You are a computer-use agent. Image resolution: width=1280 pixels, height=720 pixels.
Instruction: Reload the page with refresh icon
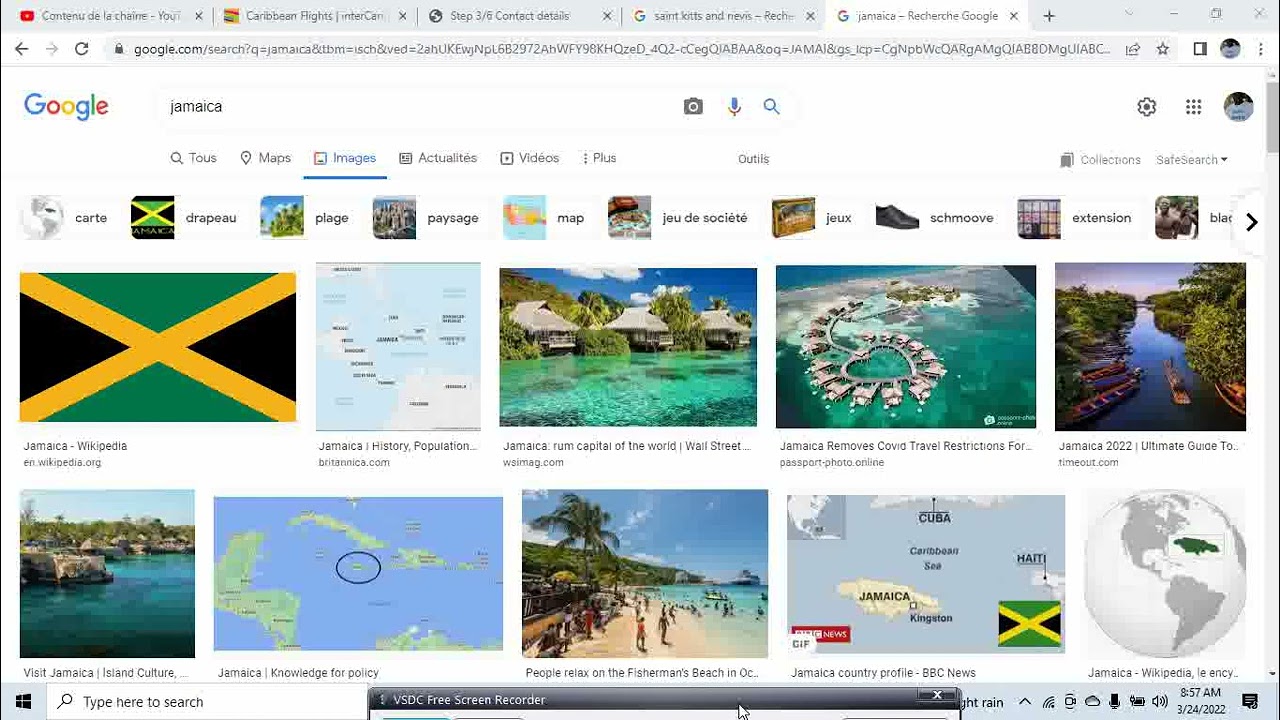(82, 48)
